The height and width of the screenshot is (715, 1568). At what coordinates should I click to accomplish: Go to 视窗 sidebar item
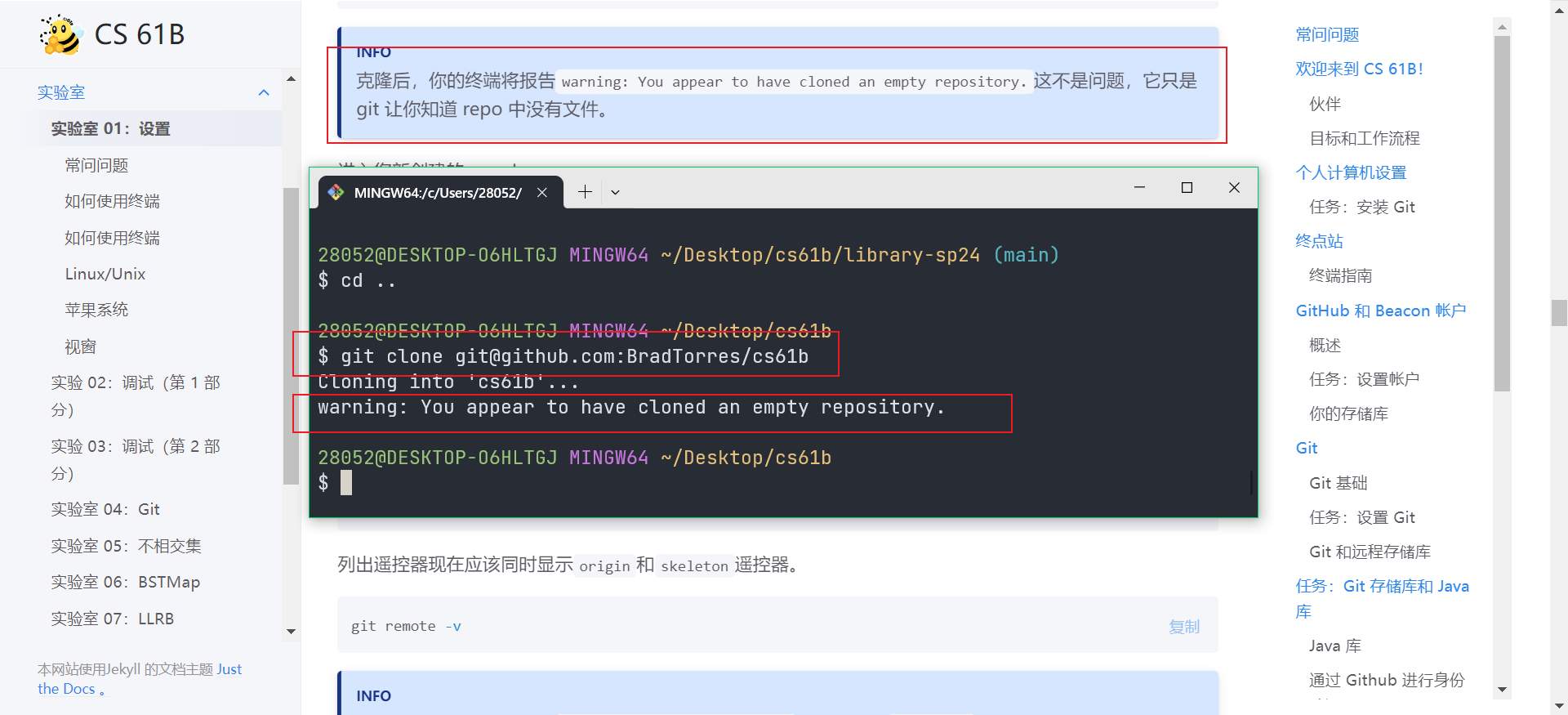click(x=80, y=346)
